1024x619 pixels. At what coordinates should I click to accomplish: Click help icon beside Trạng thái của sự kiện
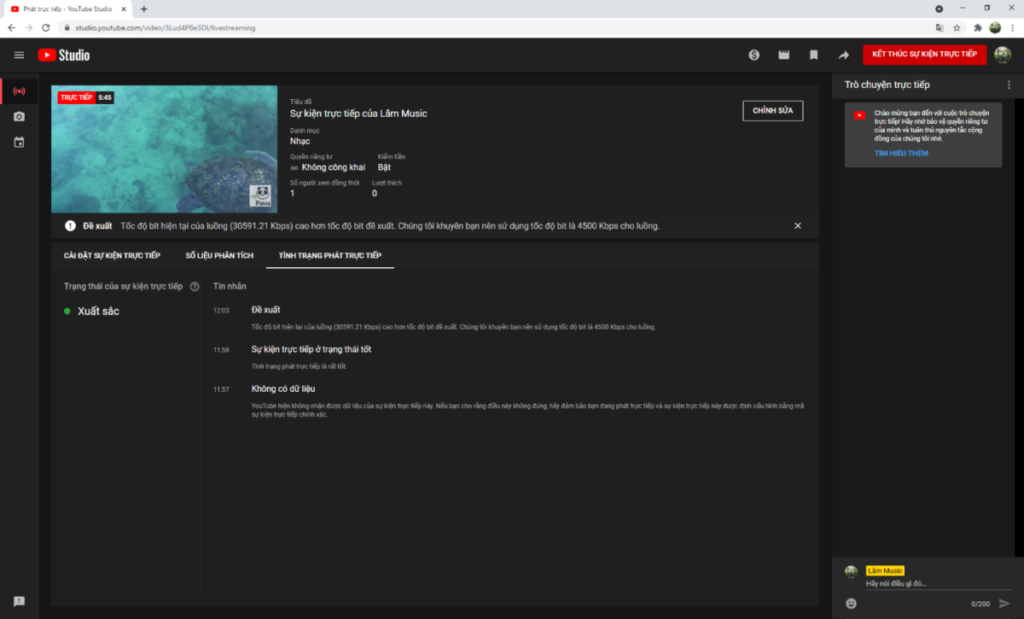(x=194, y=287)
